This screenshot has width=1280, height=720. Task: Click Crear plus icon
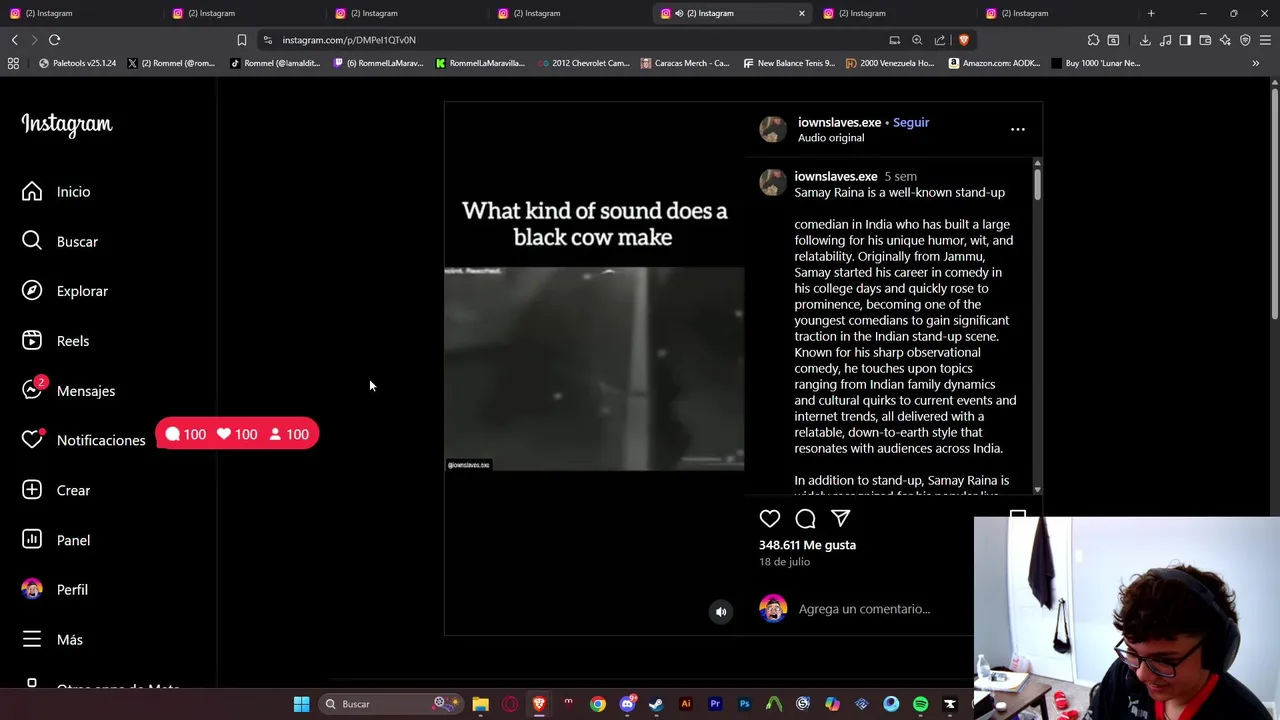point(32,490)
